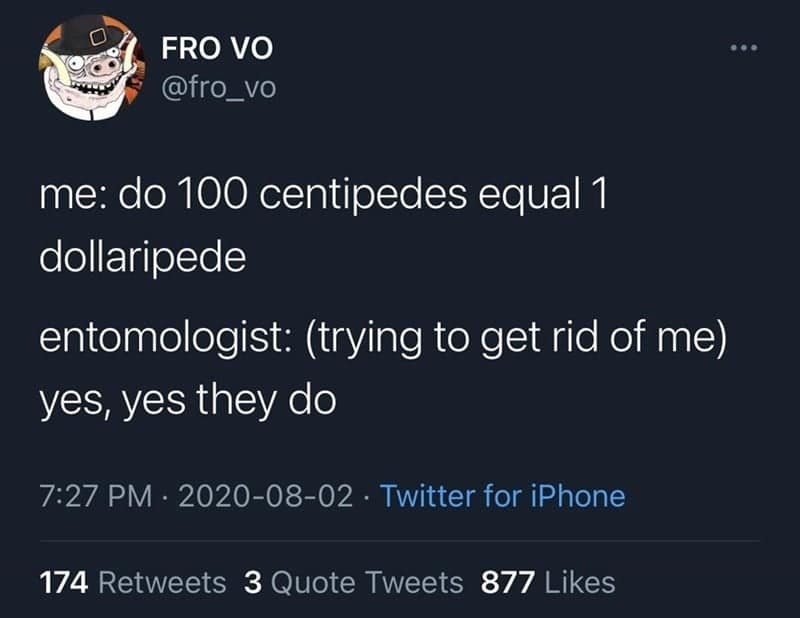The height and width of the screenshot is (618, 800).
Task: Click the "yes, yes they do" line
Action: (x=187, y=400)
